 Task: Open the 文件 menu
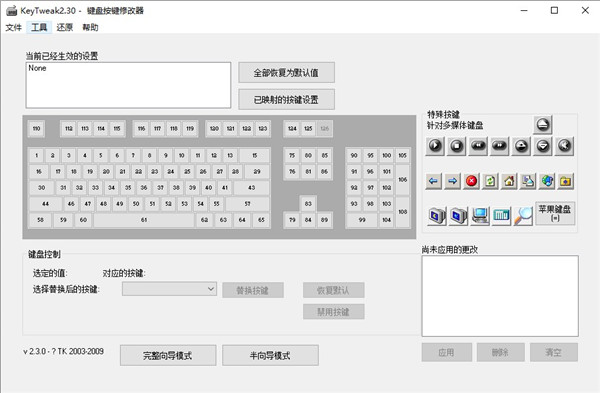click(13, 27)
